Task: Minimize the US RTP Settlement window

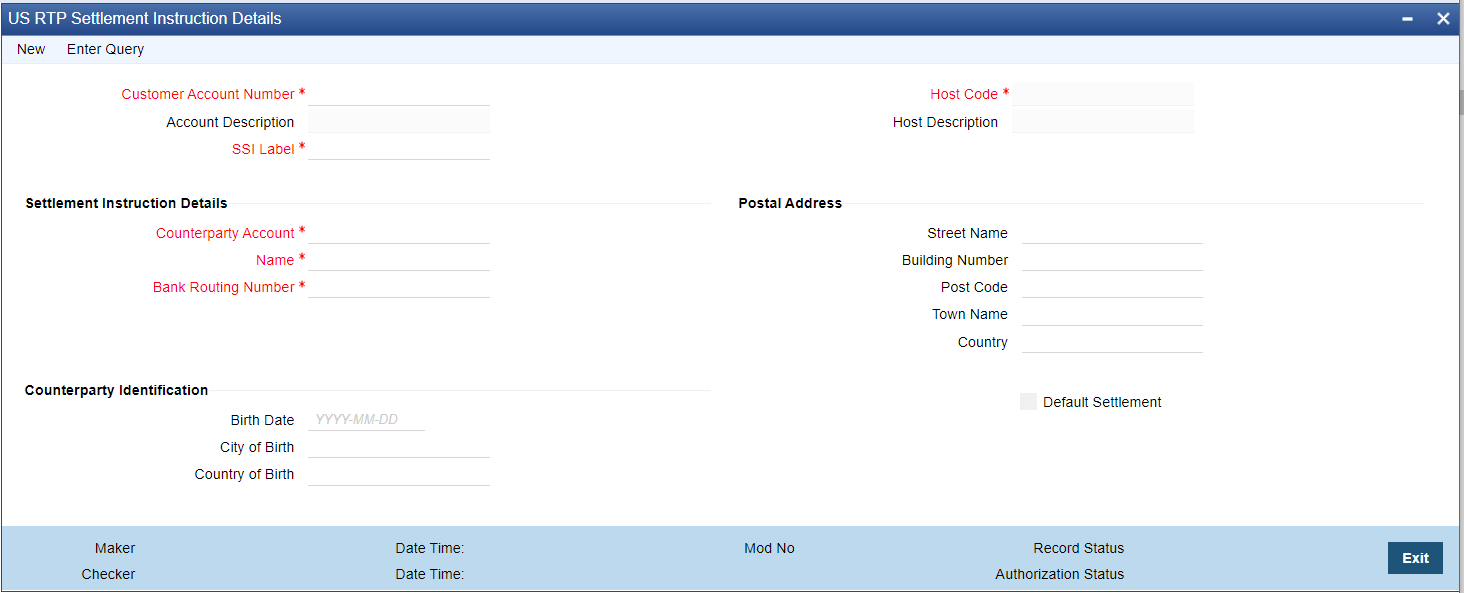Action: coord(1408,19)
